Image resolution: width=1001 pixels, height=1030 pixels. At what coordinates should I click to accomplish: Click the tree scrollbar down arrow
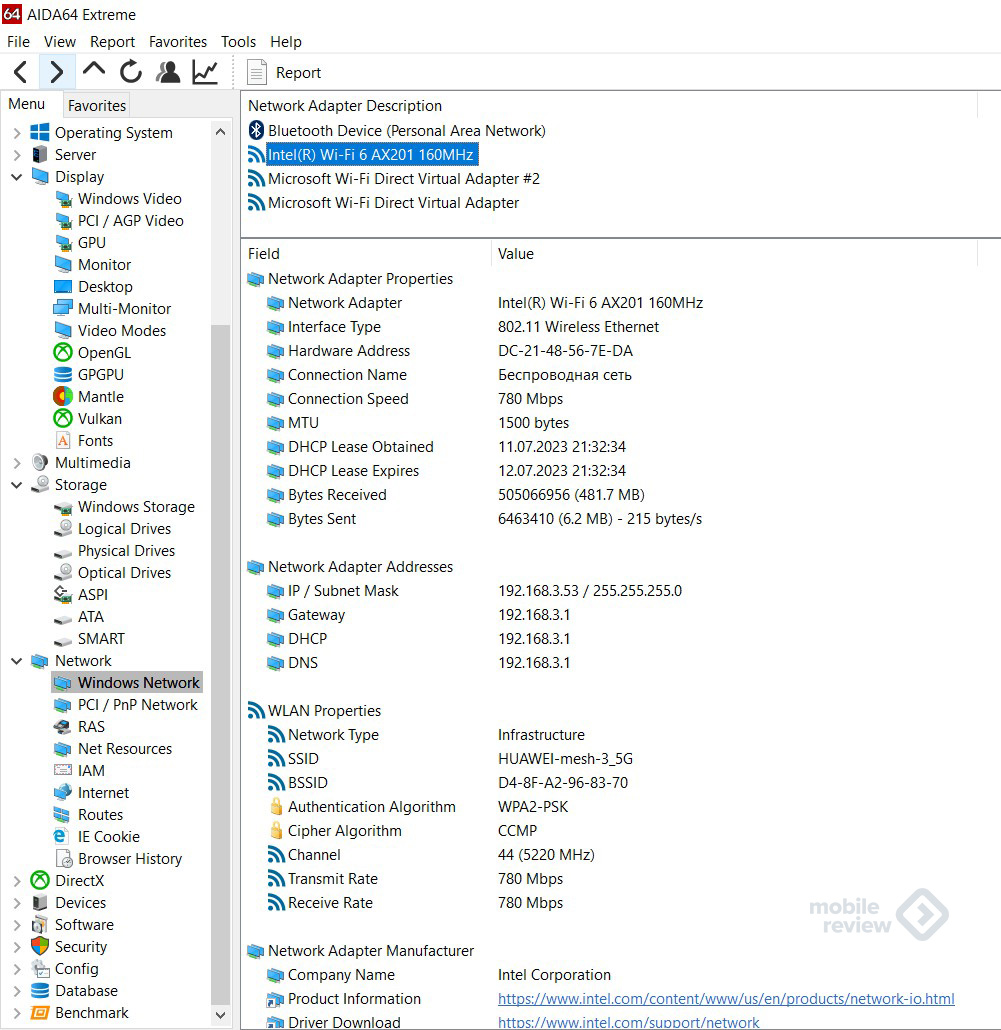point(221,1016)
